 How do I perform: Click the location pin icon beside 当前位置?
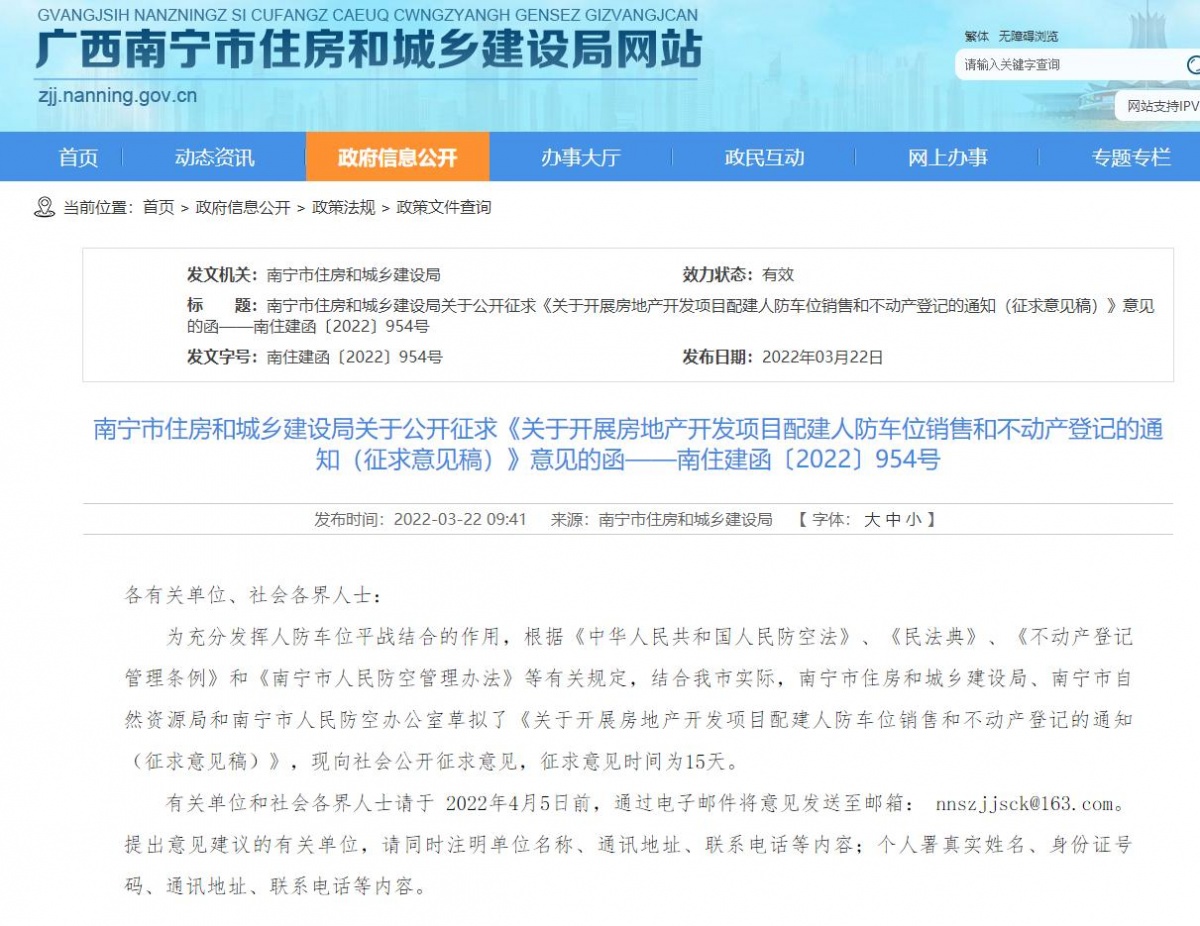44,207
